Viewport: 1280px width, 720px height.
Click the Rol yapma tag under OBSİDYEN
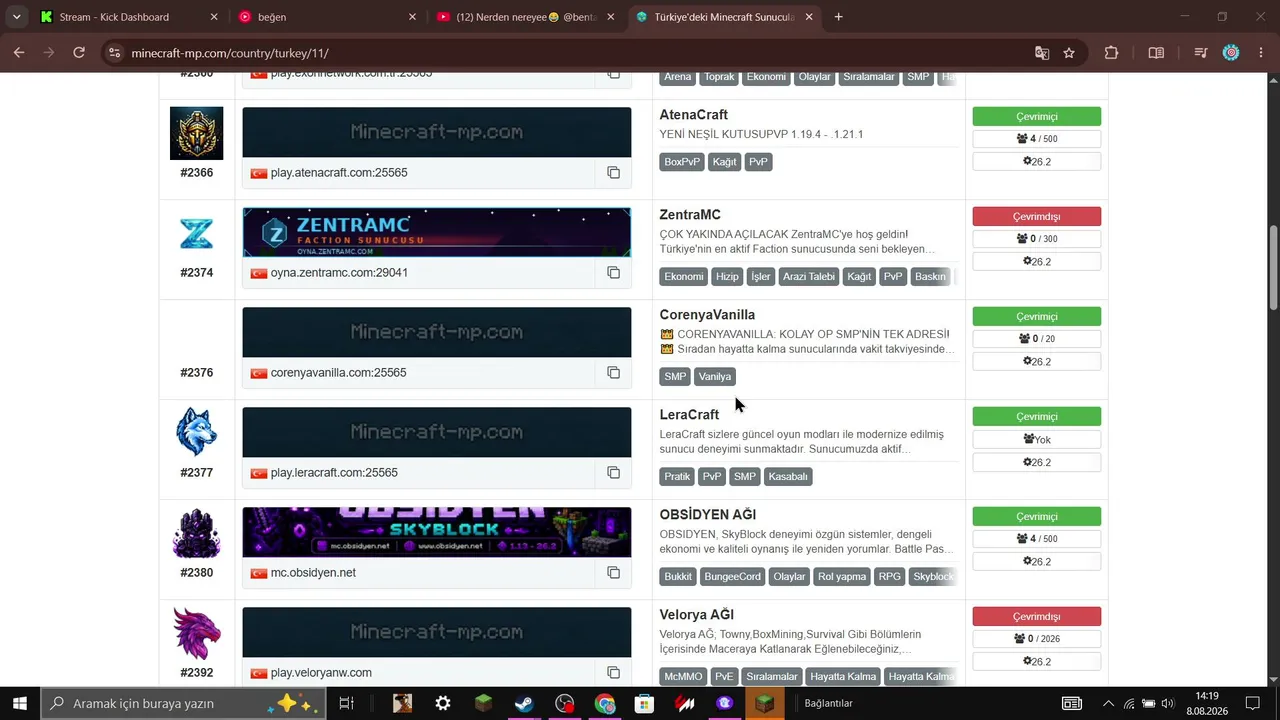(x=841, y=577)
